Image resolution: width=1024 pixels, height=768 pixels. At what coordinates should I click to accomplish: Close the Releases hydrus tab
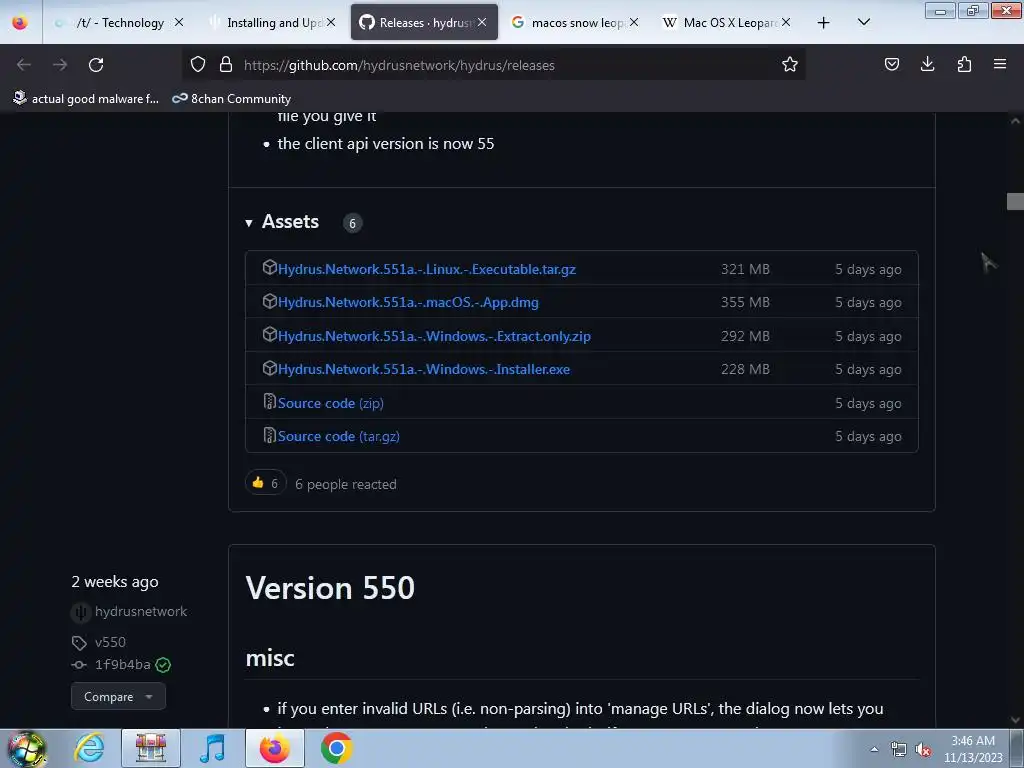click(x=482, y=22)
